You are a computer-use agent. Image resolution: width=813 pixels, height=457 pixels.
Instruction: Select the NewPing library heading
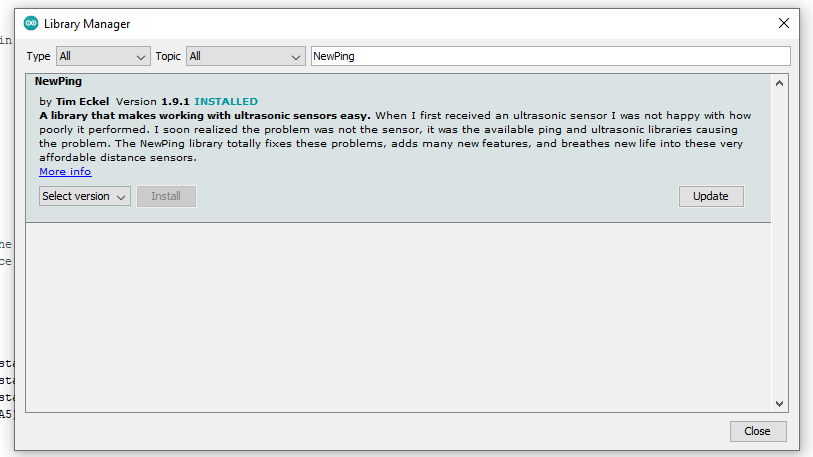(x=58, y=82)
